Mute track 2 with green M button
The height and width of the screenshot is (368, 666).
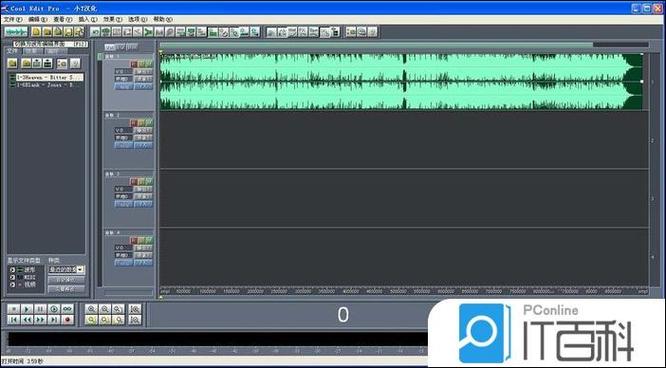pyautogui.click(x=149, y=122)
